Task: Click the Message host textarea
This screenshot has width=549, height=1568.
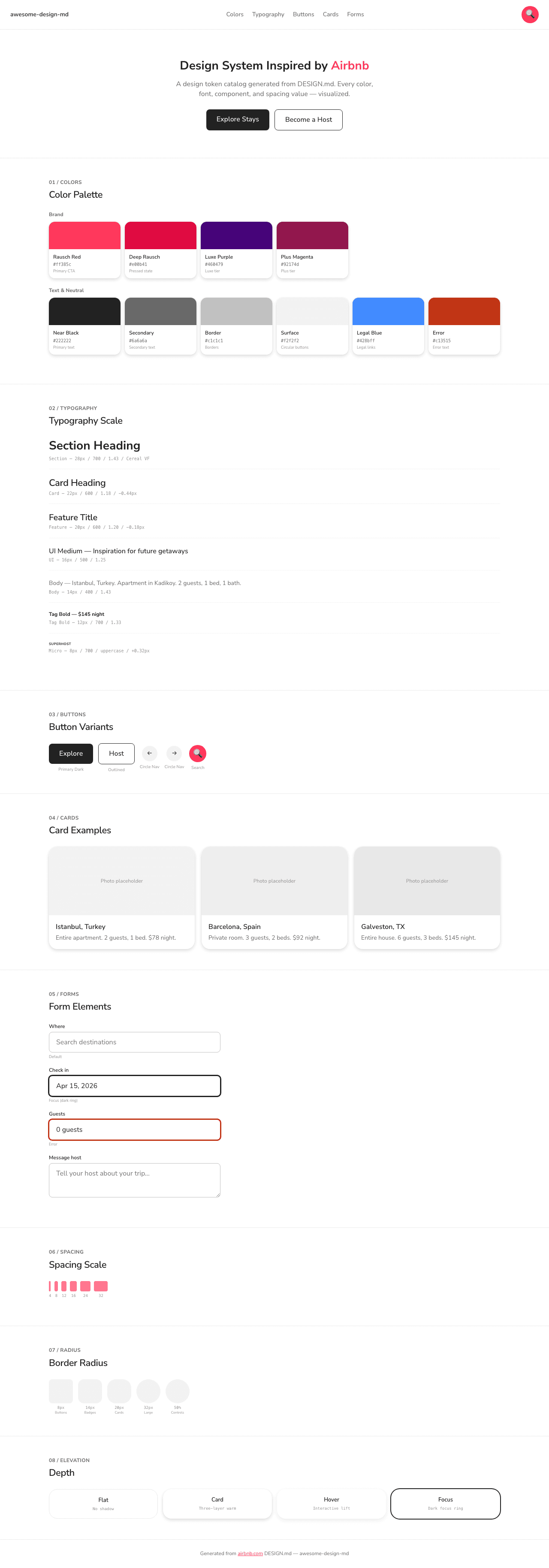Action: [x=135, y=1180]
